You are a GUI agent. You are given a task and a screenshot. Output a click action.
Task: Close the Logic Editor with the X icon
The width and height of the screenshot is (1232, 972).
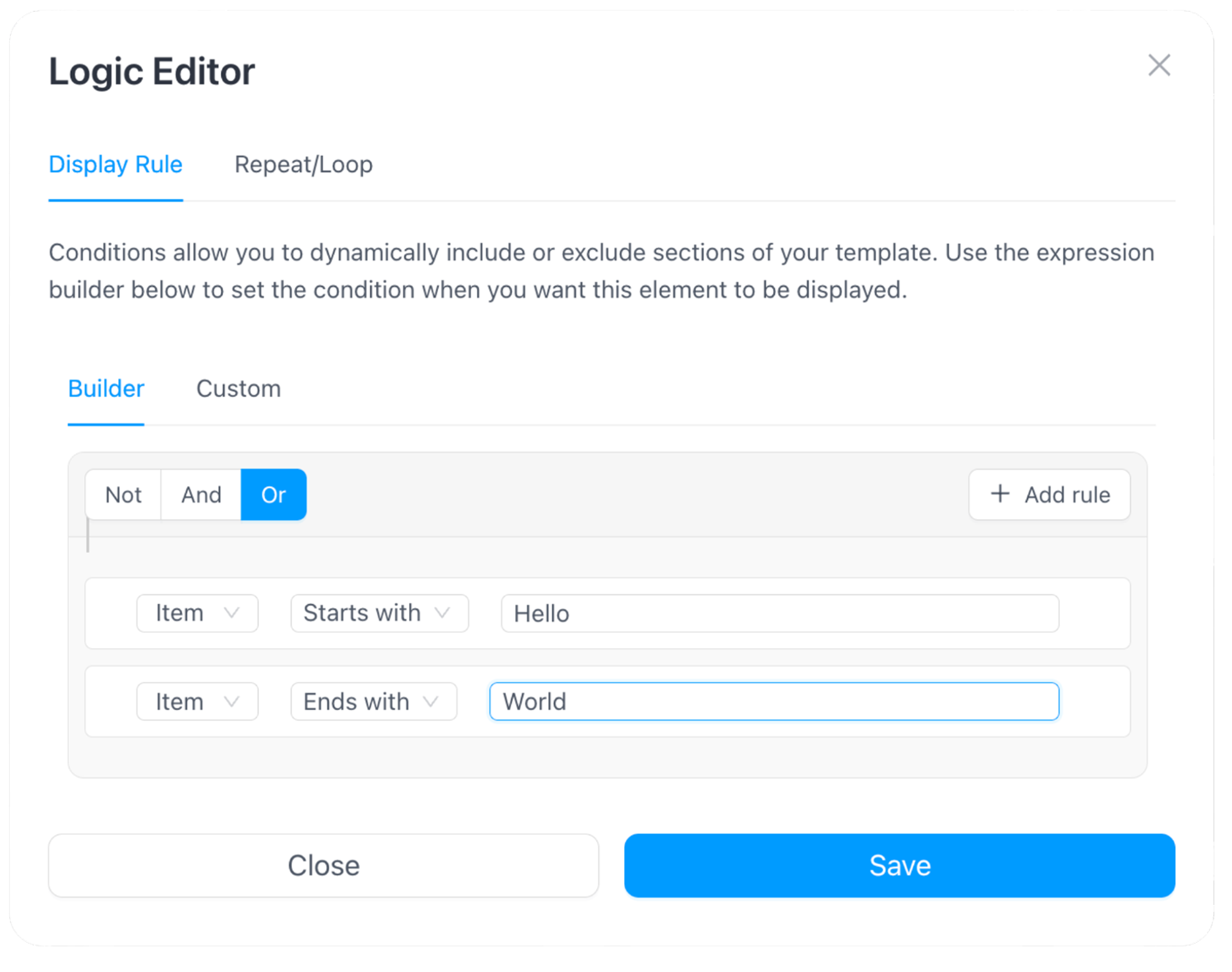click(1159, 66)
